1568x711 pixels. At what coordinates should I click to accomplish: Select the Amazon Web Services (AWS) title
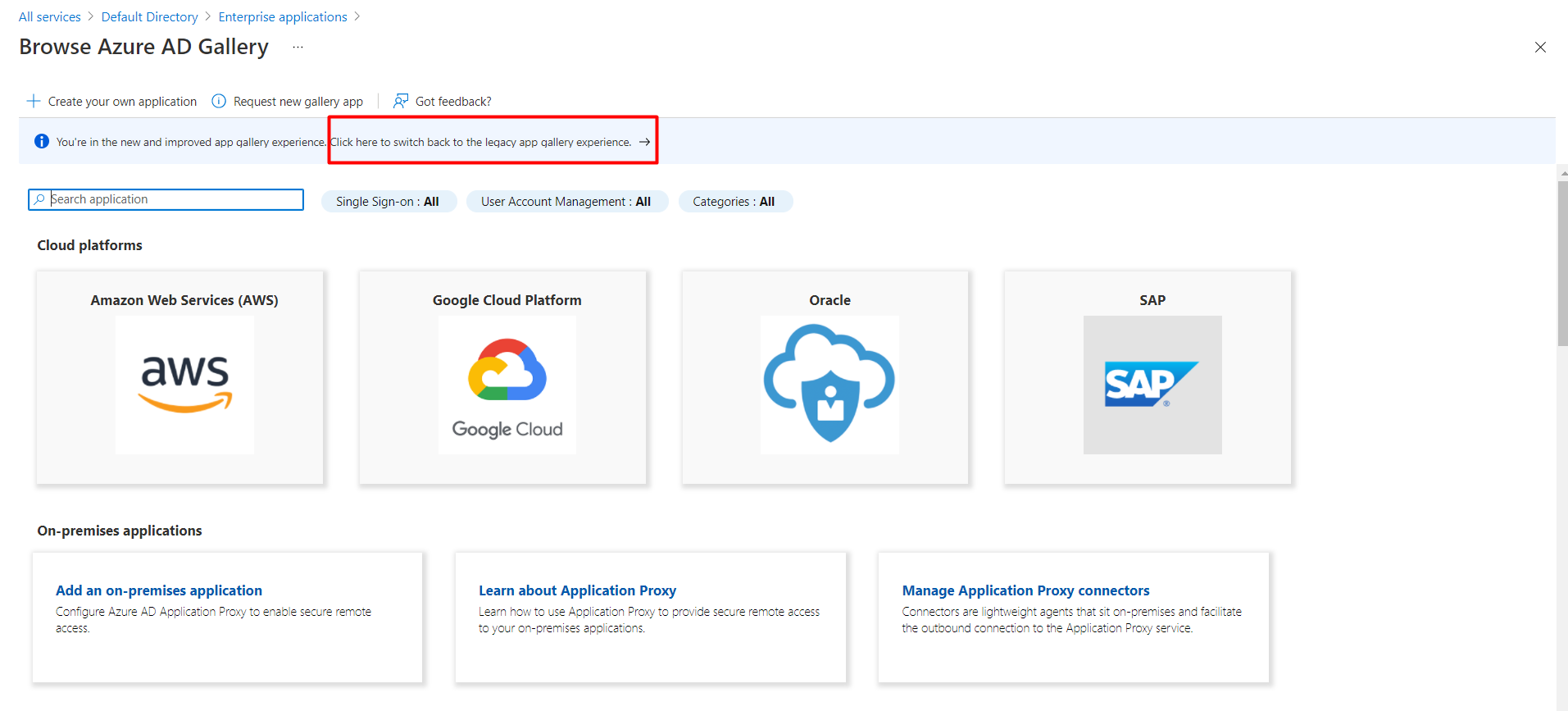[x=184, y=300]
